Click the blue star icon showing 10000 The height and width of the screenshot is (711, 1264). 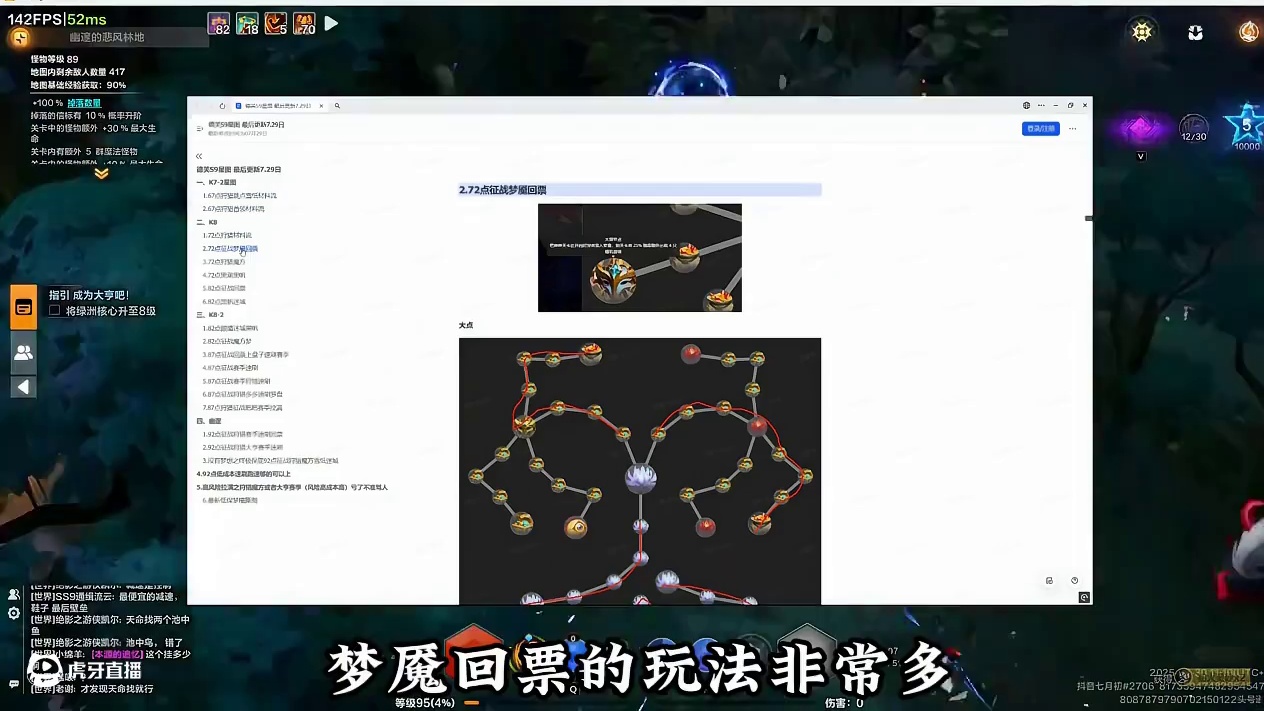pyautogui.click(x=1246, y=125)
